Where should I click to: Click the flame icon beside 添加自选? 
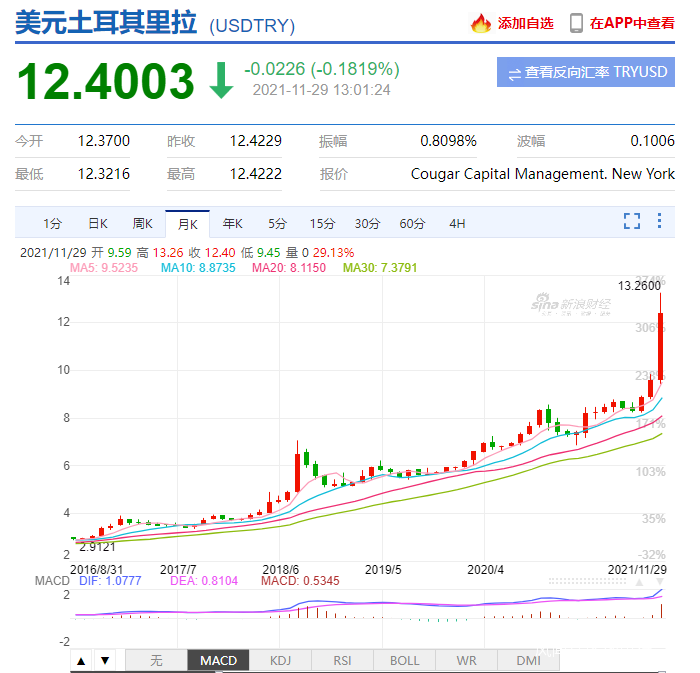pyautogui.click(x=480, y=23)
